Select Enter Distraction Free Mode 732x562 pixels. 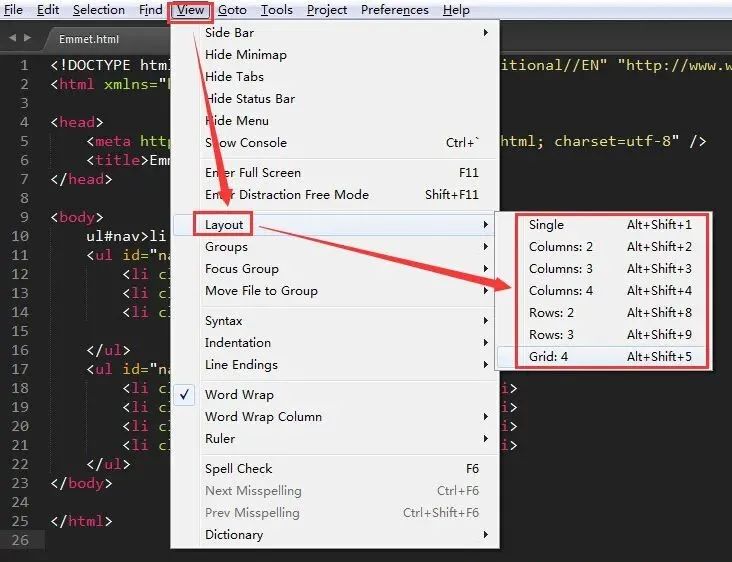click(x=335, y=195)
